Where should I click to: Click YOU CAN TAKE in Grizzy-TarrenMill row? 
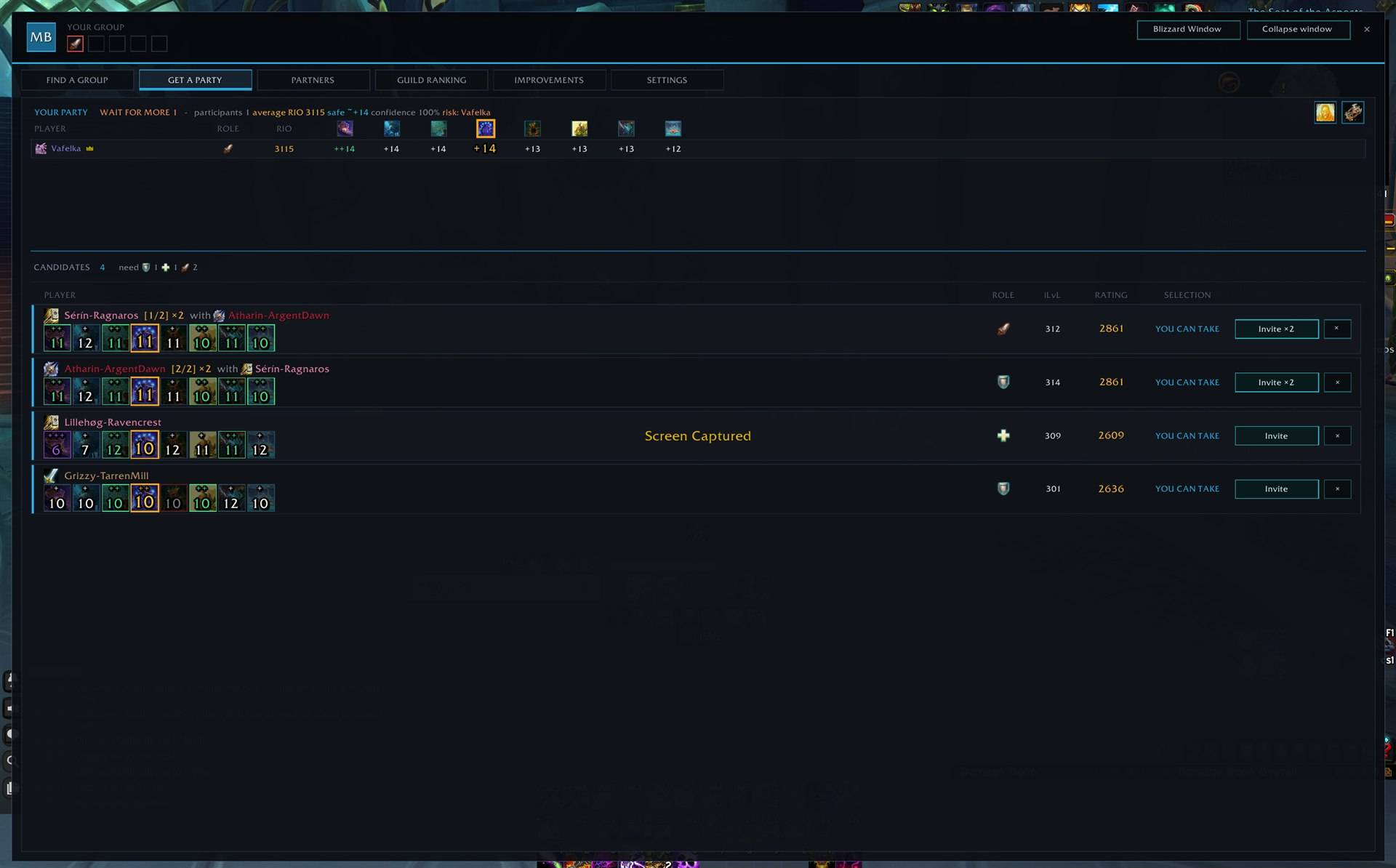click(1187, 489)
